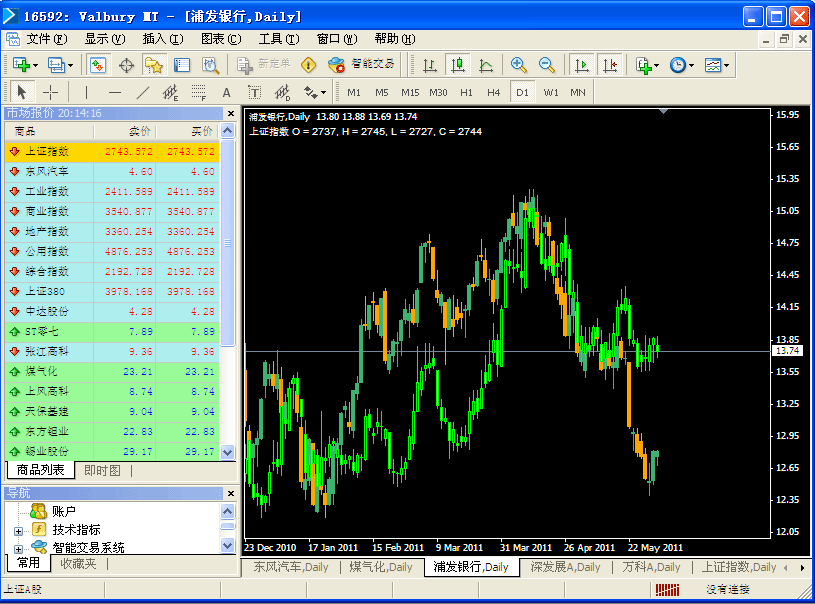815x604 pixels.
Task: Select the Fibonacci Retracement tool
Action: 199,93
